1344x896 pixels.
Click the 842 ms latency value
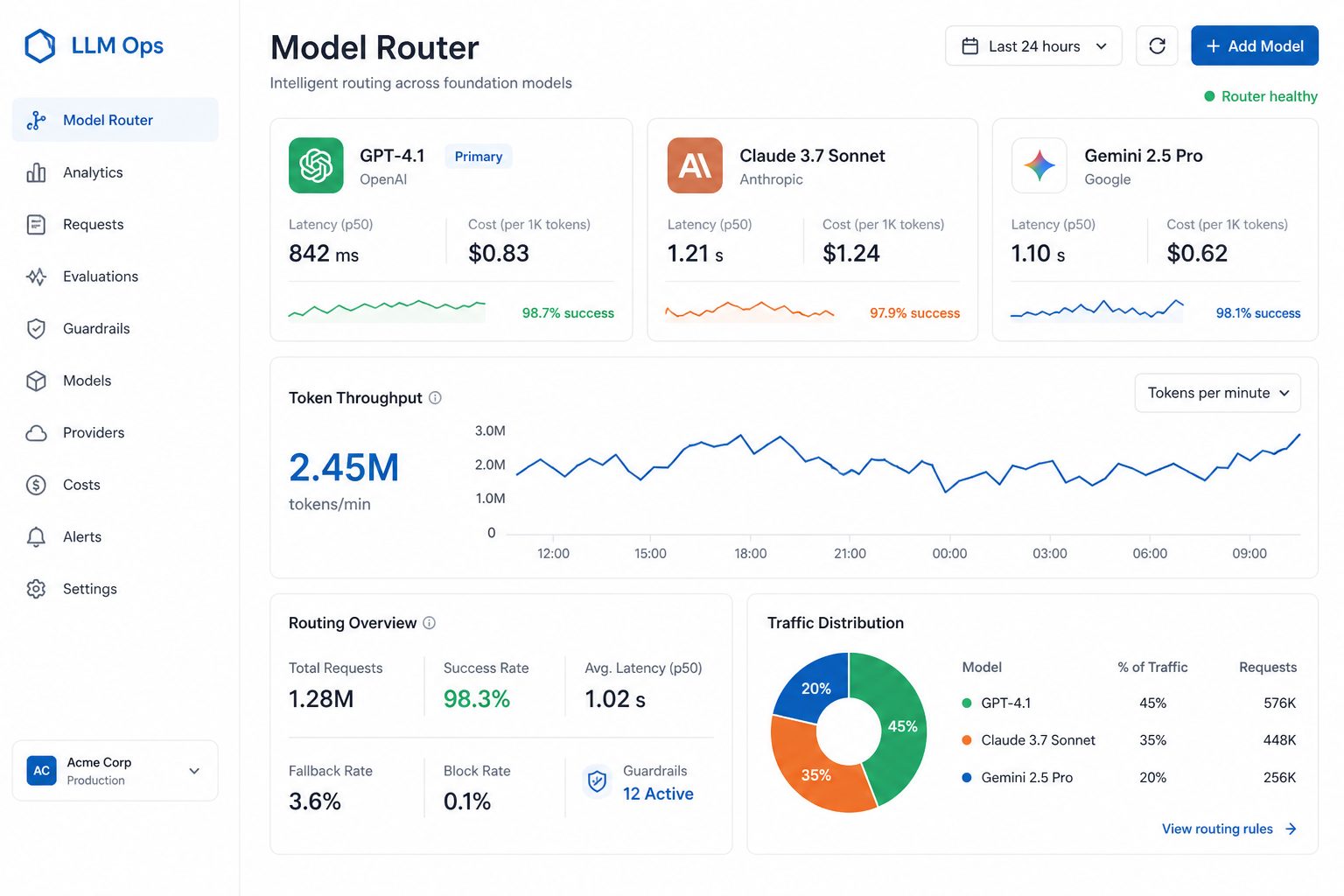[x=324, y=254]
